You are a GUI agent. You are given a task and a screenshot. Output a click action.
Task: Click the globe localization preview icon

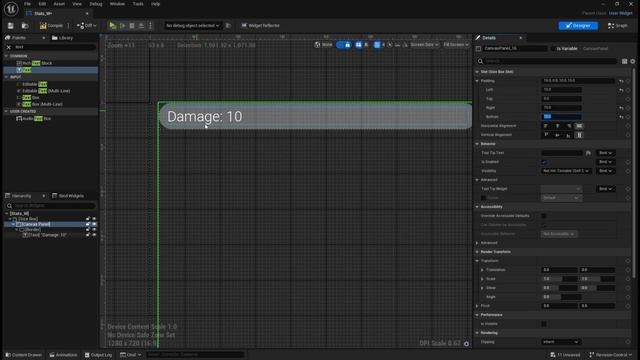pyautogui.click(x=318, y=44)
